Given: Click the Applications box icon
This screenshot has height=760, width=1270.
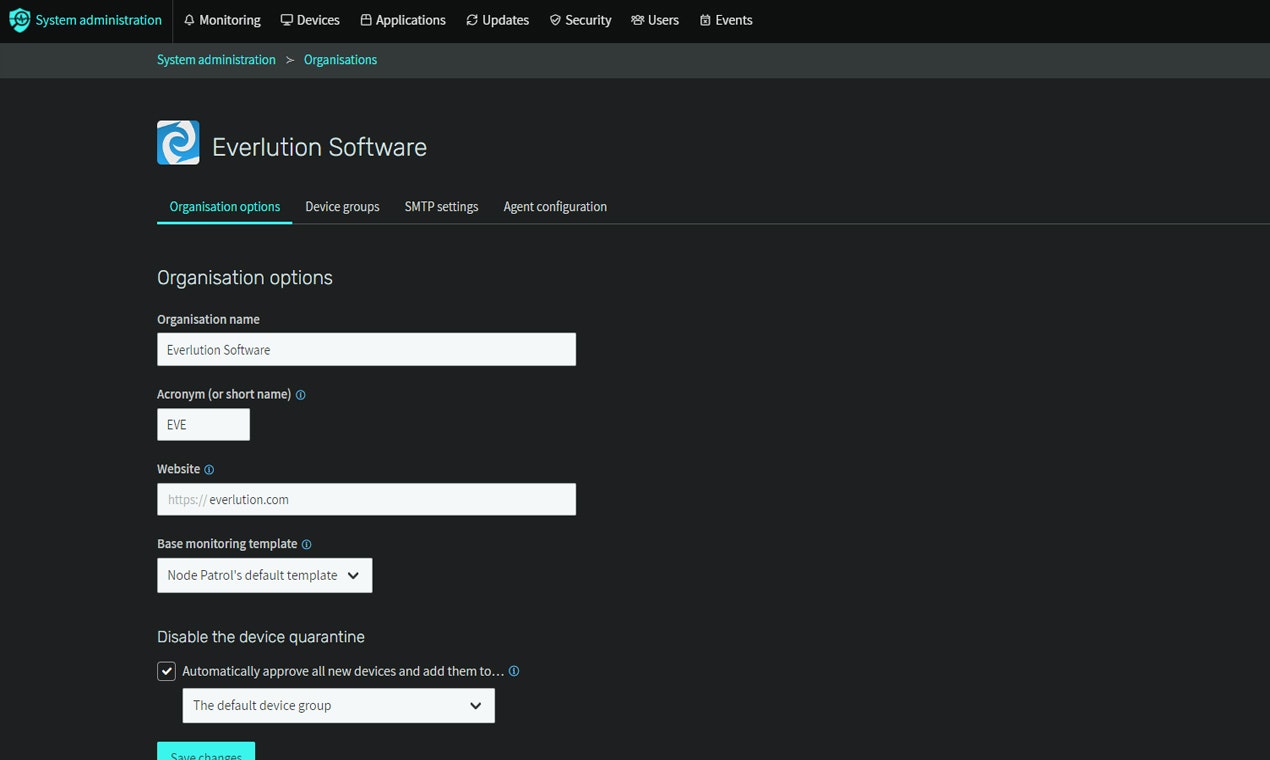Looking at the screenshot, I should tap(366, 20).
